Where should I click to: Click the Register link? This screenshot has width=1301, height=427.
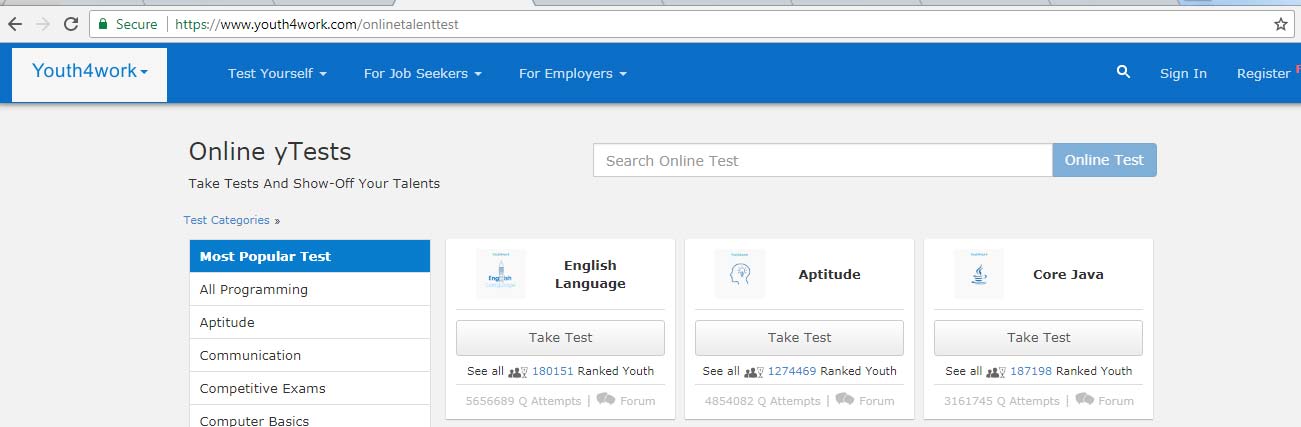coord(1264,73)
